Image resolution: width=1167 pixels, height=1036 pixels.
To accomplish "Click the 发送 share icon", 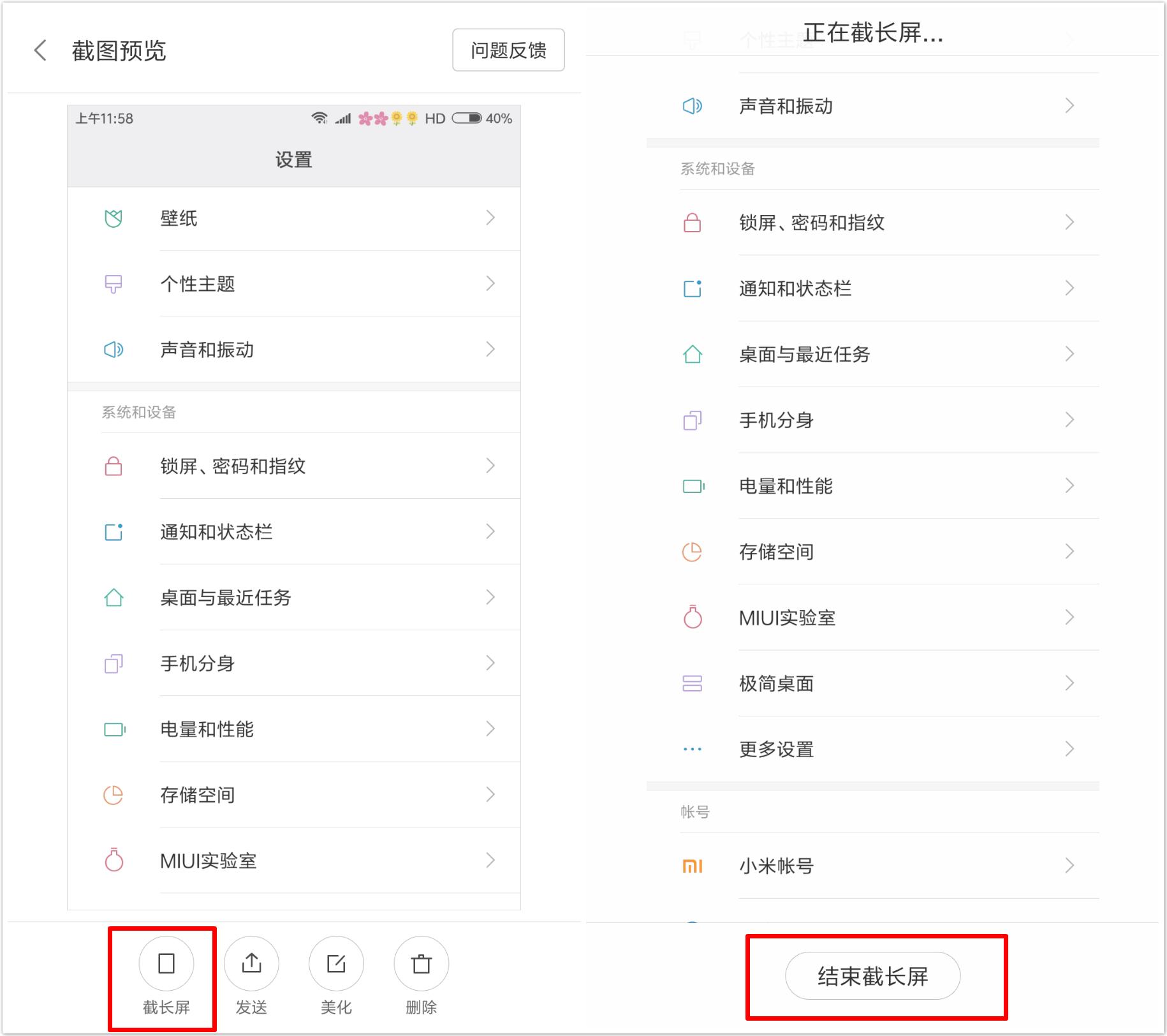I will [x=251, y=963].
